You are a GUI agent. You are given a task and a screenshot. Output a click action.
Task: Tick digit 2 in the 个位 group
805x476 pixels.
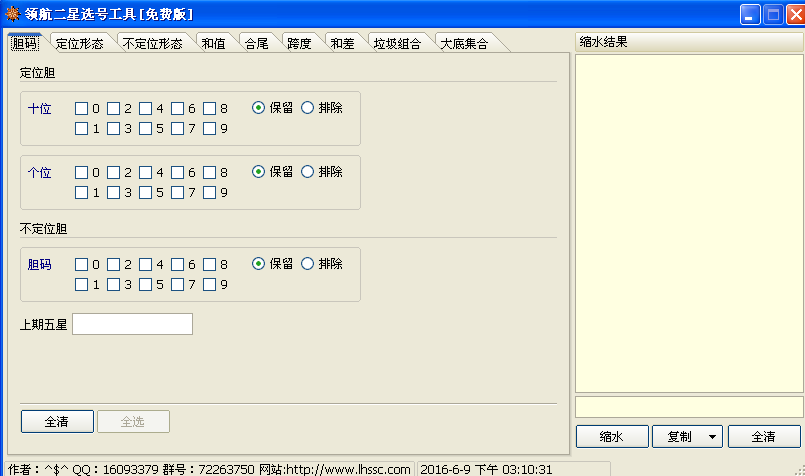click(x=113, y=173)
